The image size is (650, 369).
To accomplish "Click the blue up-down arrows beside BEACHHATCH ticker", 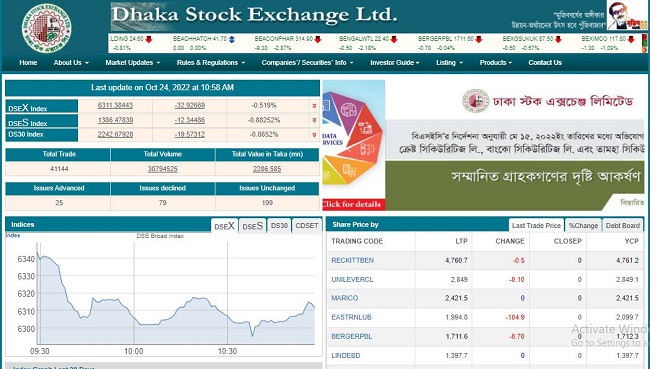I will coord(232,39).
